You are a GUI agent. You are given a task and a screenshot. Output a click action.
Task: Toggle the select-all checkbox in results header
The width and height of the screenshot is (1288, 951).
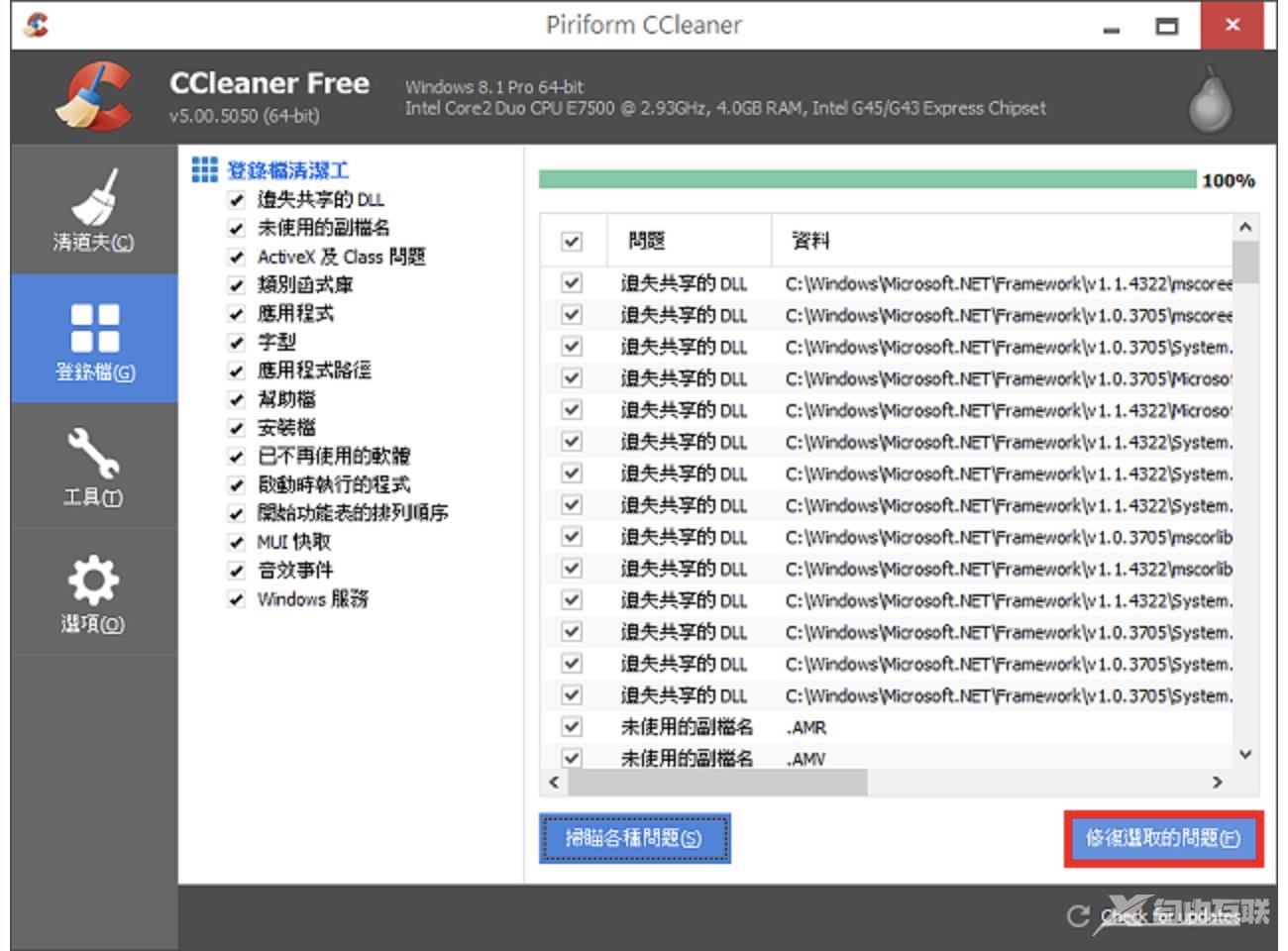point(572,241)
